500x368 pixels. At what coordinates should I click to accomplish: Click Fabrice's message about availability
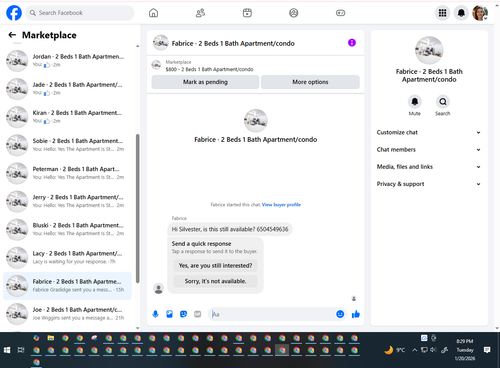230,229
